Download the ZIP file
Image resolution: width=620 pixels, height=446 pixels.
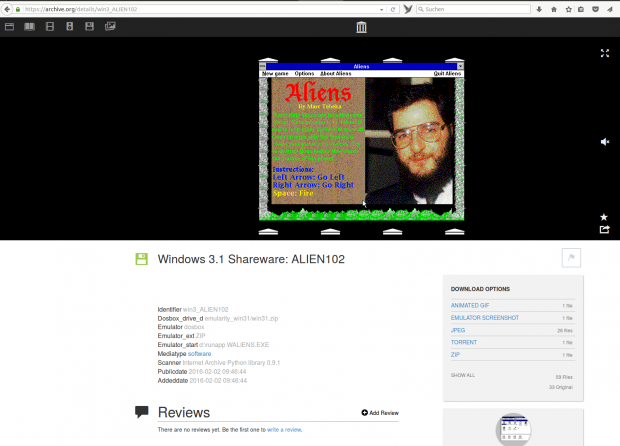[x=455, y=355]
